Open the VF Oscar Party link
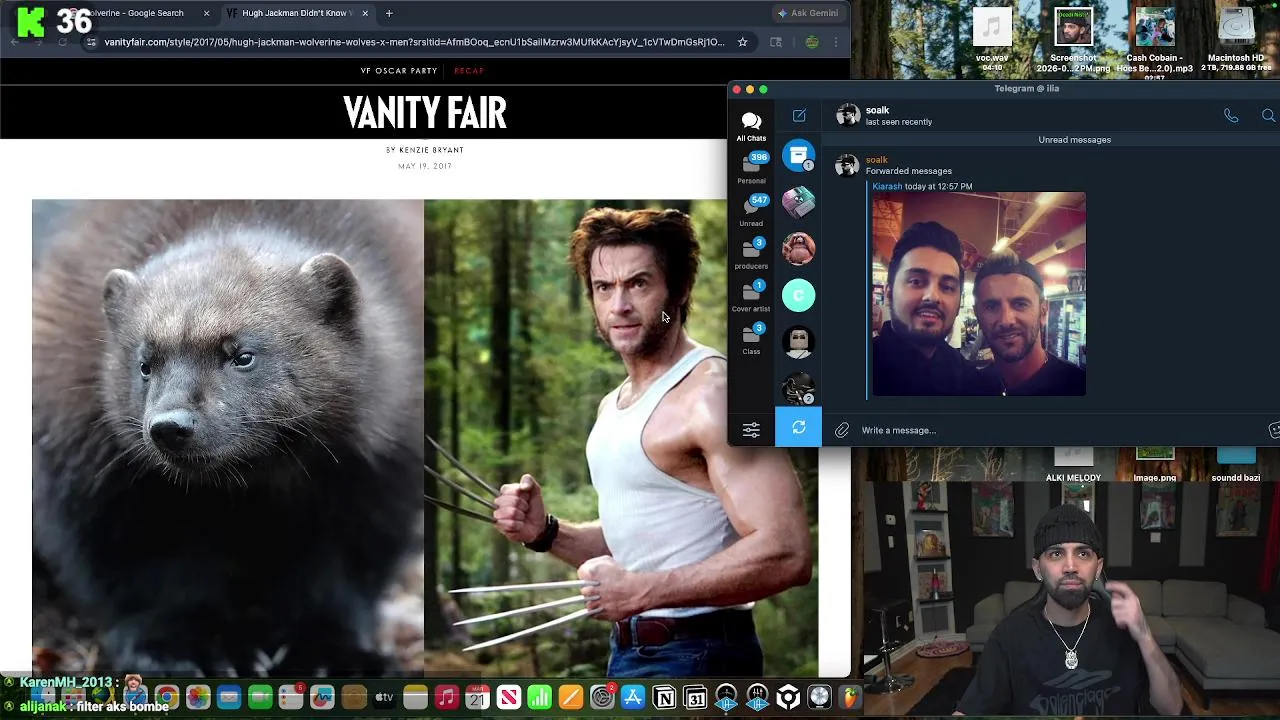1280x720 pixels. tap(399, 71)
